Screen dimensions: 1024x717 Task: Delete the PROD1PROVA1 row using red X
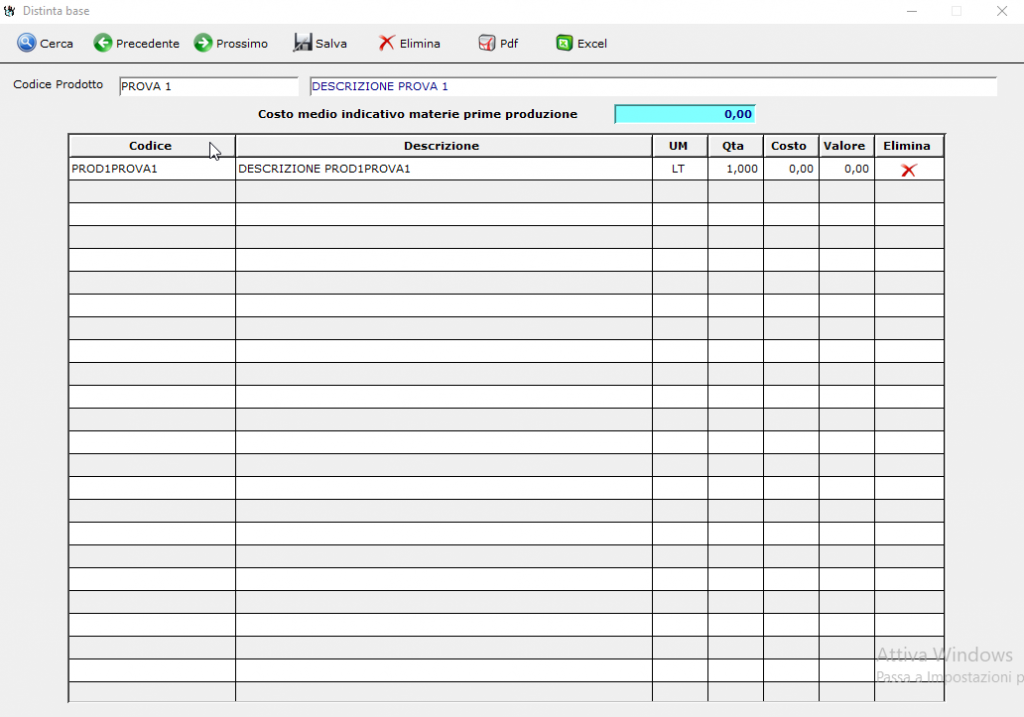click(x=908, y=170)
